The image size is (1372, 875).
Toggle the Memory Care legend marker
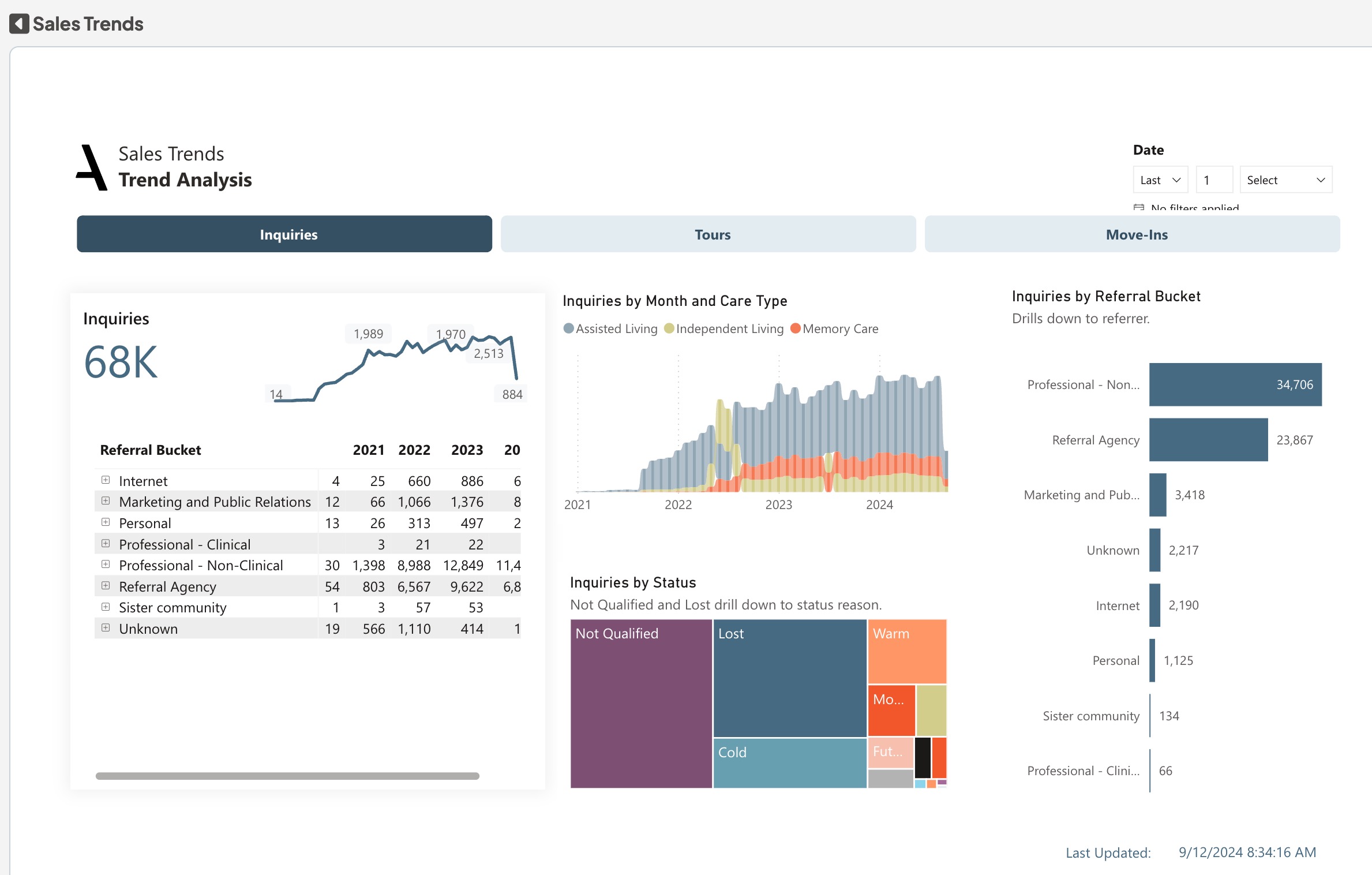[796, 328]
